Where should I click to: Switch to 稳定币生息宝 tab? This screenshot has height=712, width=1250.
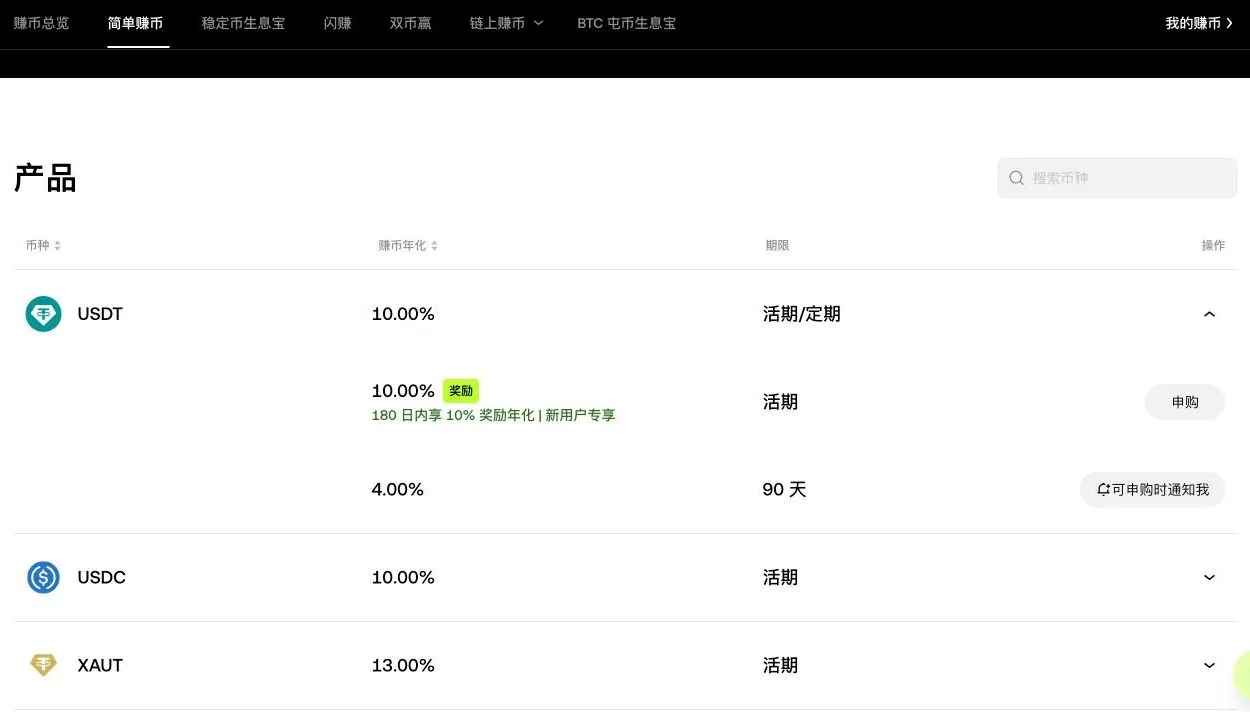click(x=243, y=23)
